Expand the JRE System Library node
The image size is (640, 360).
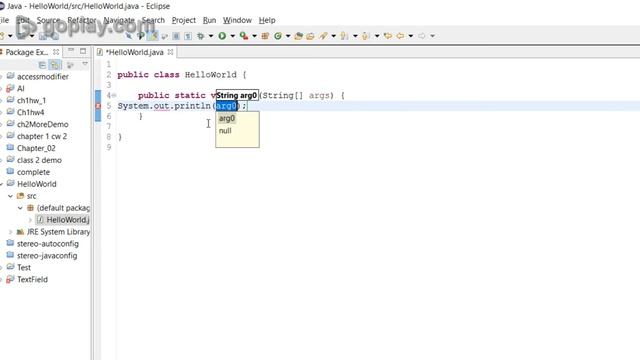pyautogui.click(x=11, y=232)
